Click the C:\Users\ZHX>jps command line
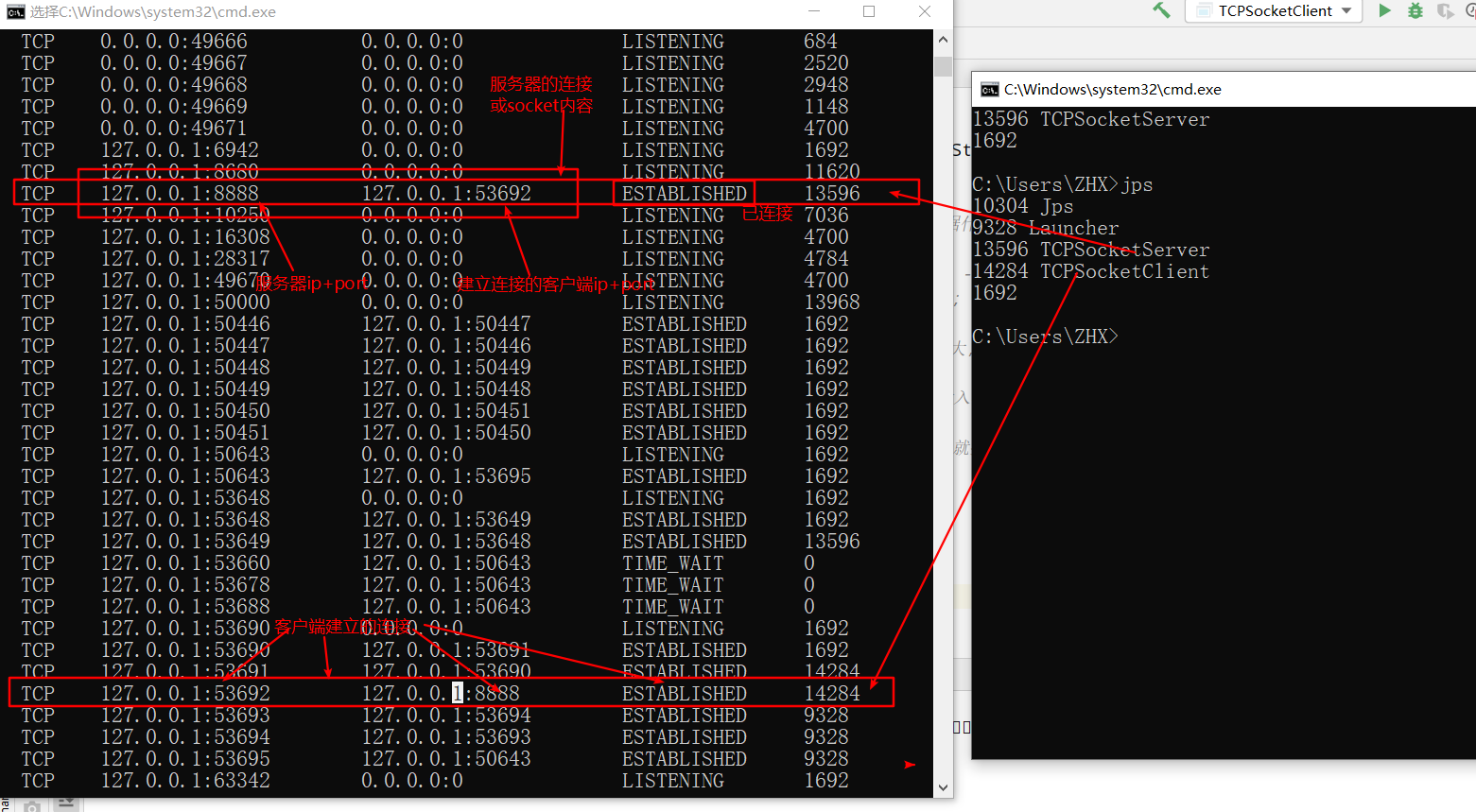 (x=1063, y=185)
